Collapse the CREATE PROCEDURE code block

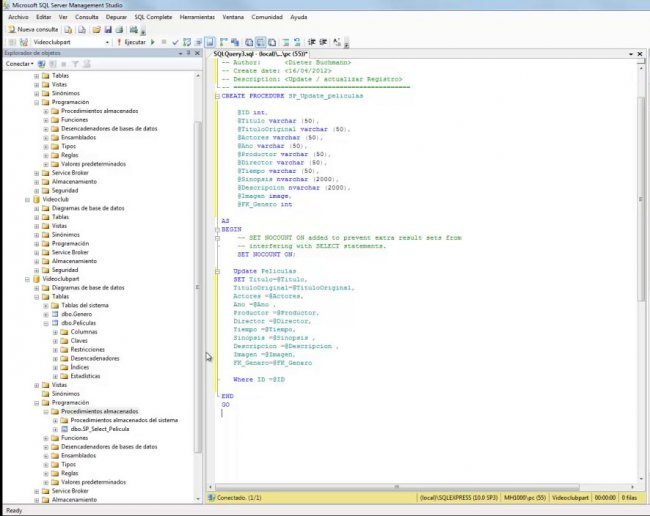215,96
